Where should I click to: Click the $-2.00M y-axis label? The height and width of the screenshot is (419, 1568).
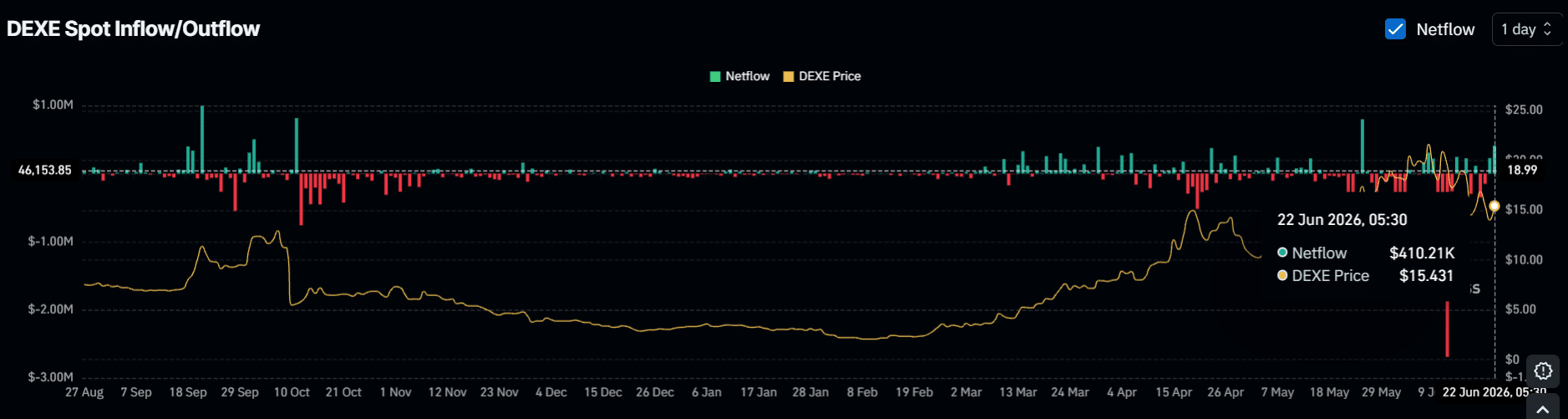click(51, 309)
